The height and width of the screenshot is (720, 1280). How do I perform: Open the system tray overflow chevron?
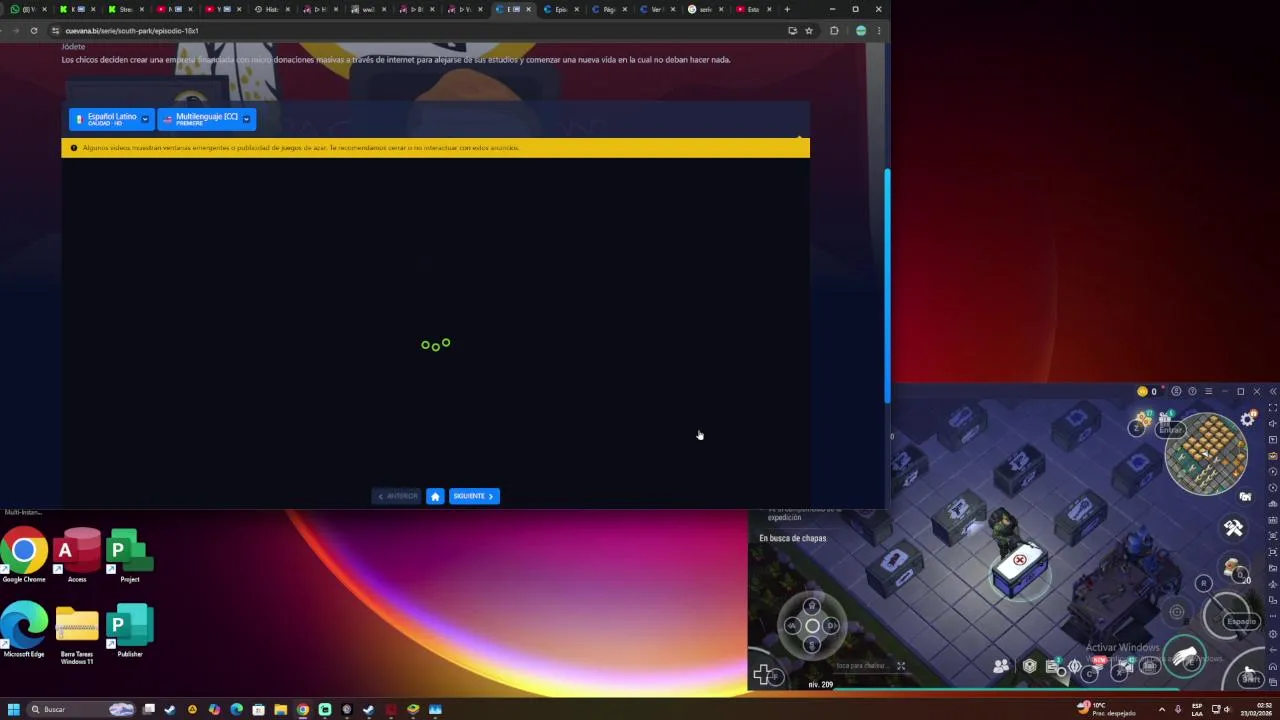1161,710
